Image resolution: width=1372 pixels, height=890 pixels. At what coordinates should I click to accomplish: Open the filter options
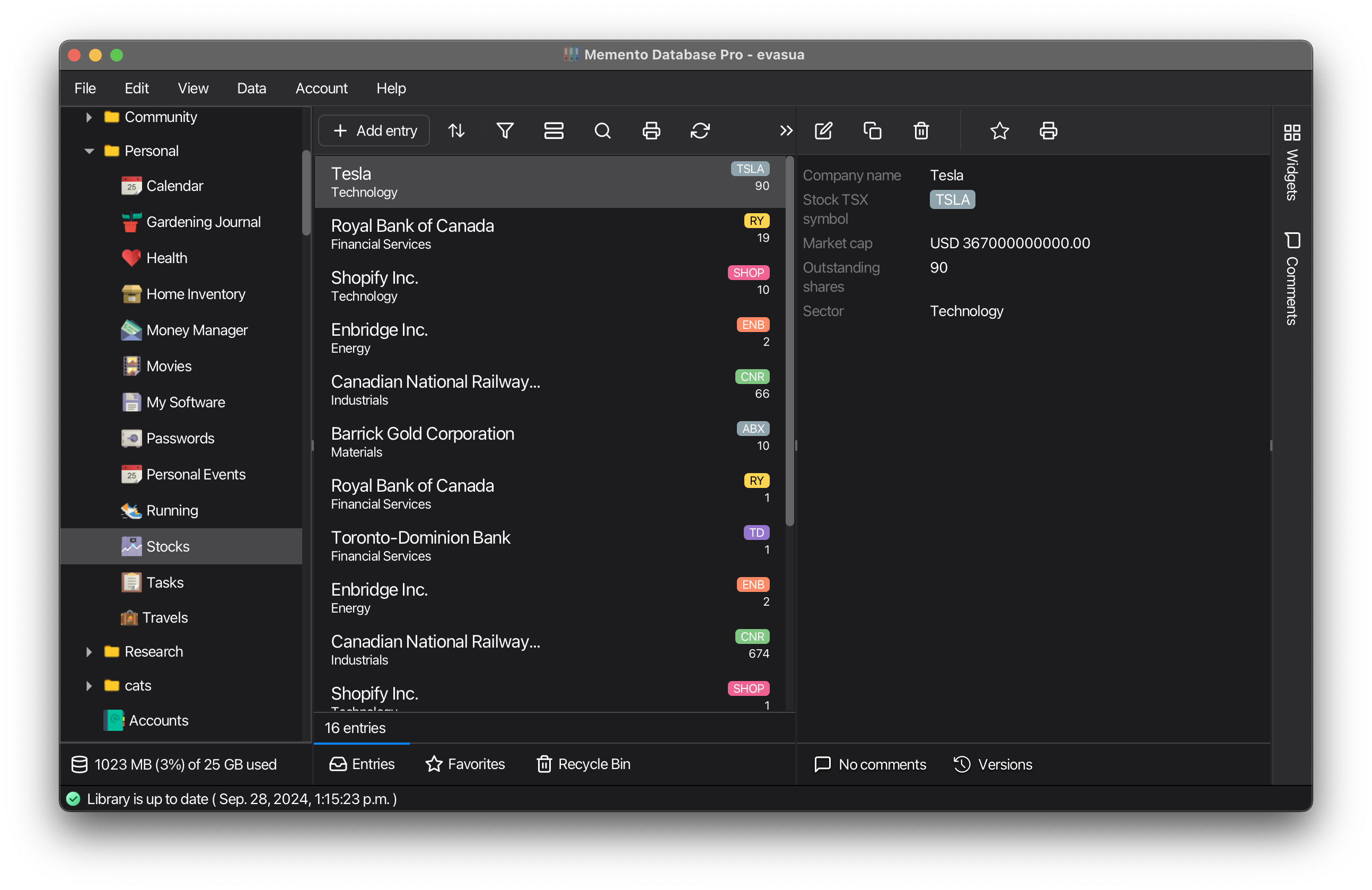(504, 130)
